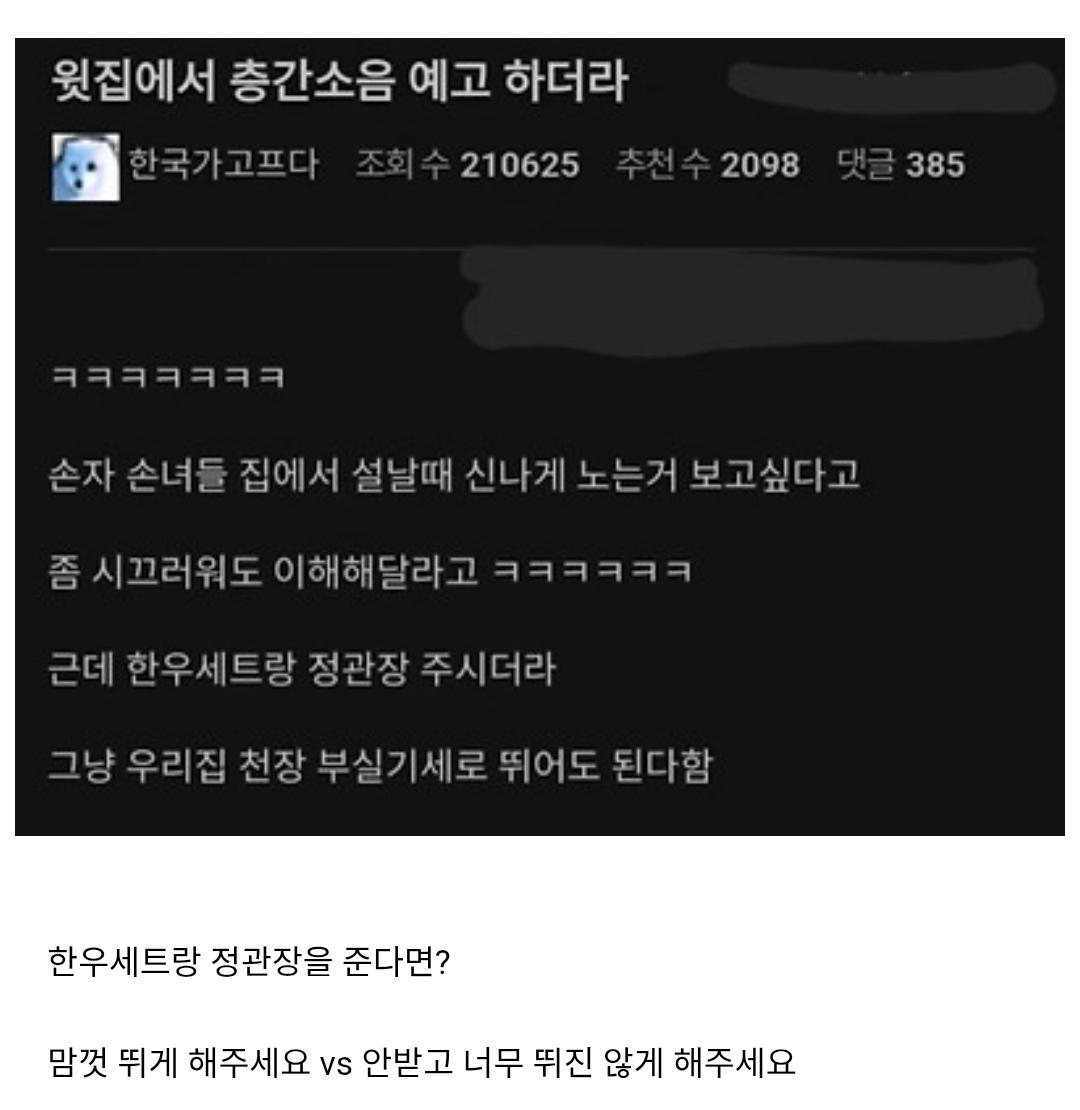
Task: Click the blurred area beside the title
Action: click(x=892, y=87)
